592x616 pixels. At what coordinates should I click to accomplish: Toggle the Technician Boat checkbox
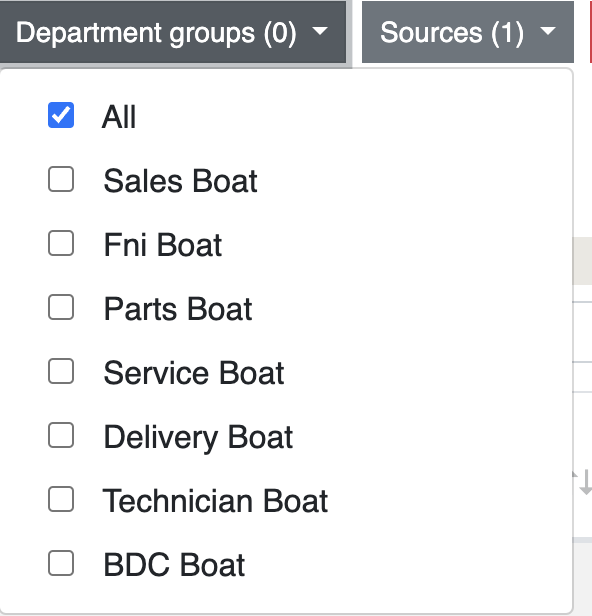click(x=61, y=499)
